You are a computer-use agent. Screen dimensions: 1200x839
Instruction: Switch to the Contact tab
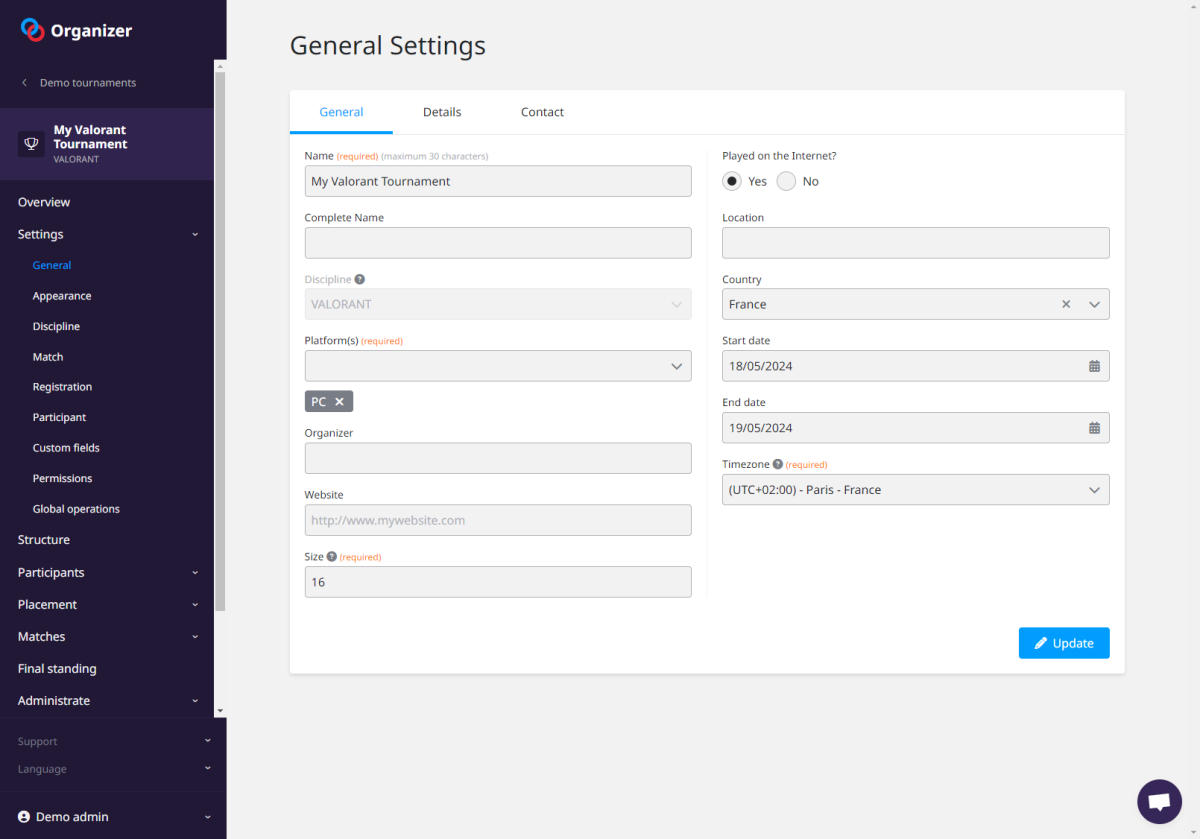click(542, 112)
